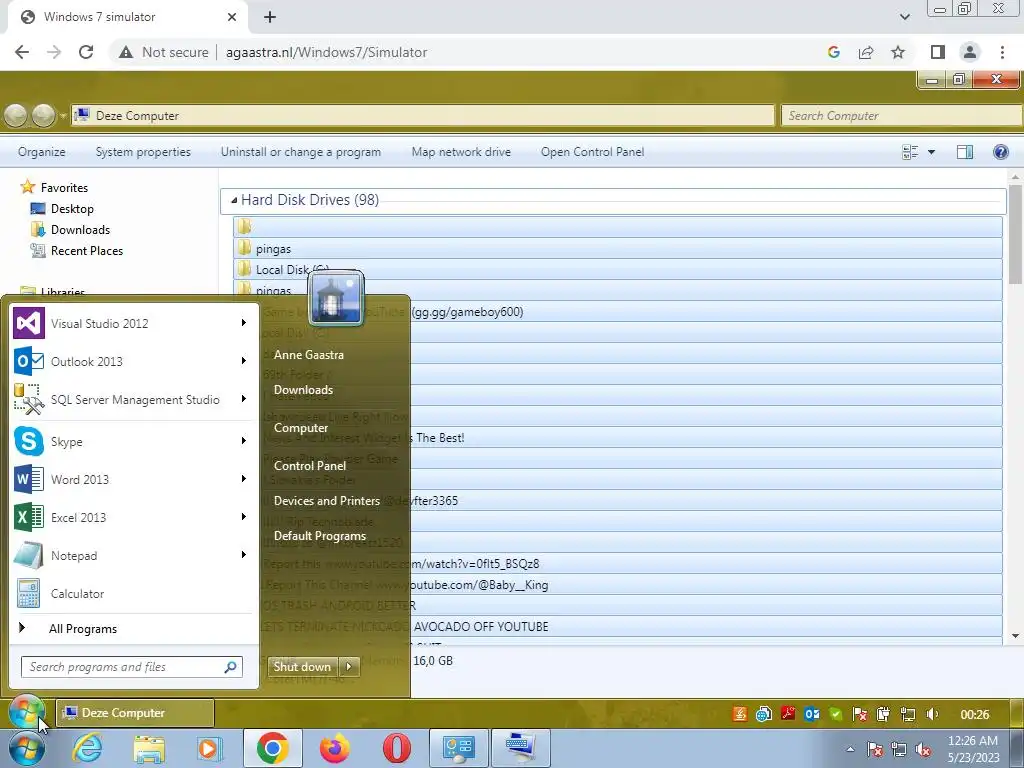
Task: Switch to Google Chrome on the taskbar
Action: point(272,748)
